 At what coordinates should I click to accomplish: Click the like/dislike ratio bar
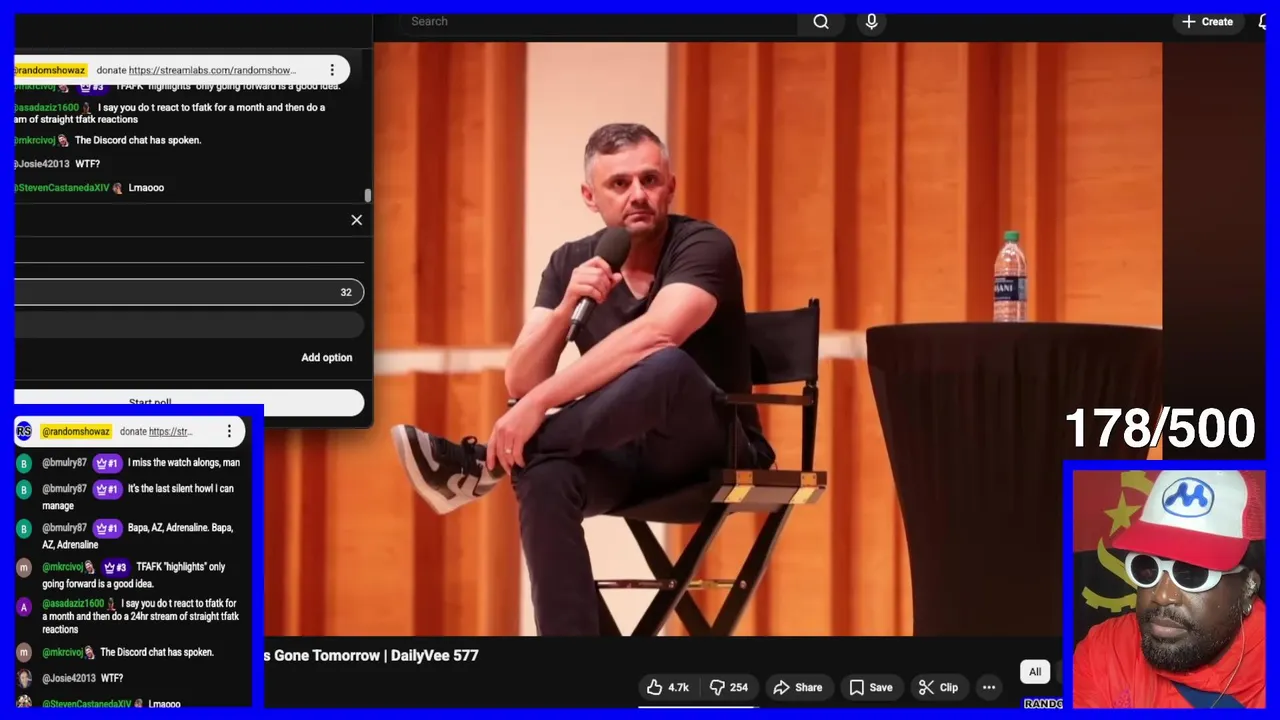698,706
